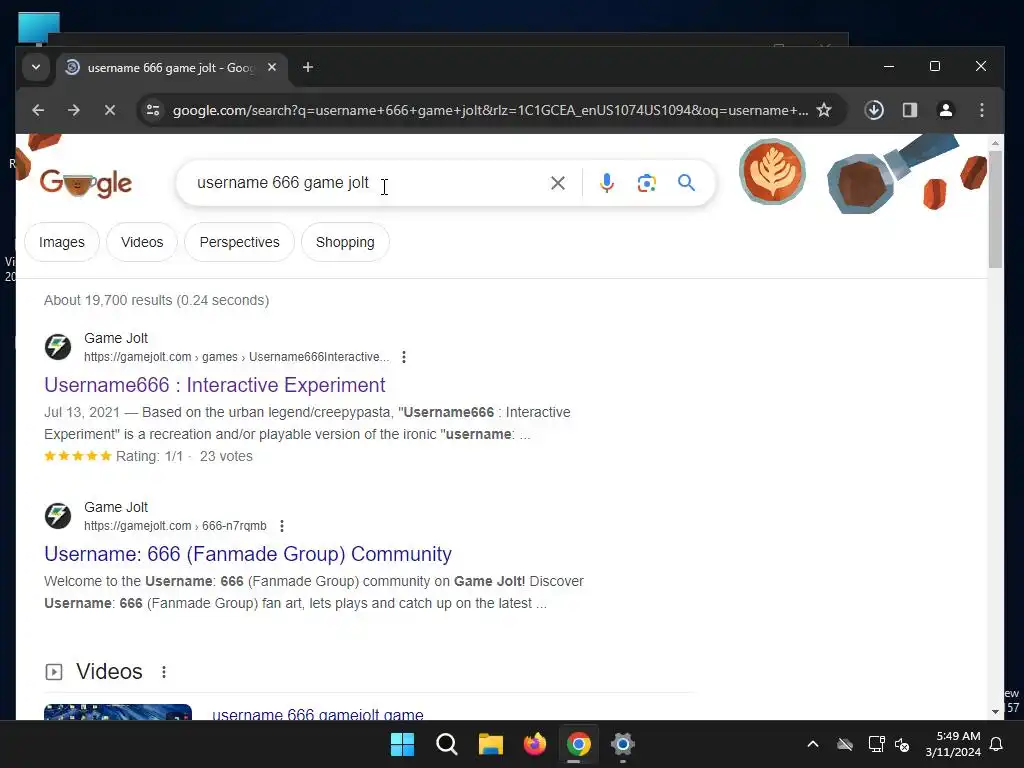Open the video thumbnail under Videos

[118, 712]
